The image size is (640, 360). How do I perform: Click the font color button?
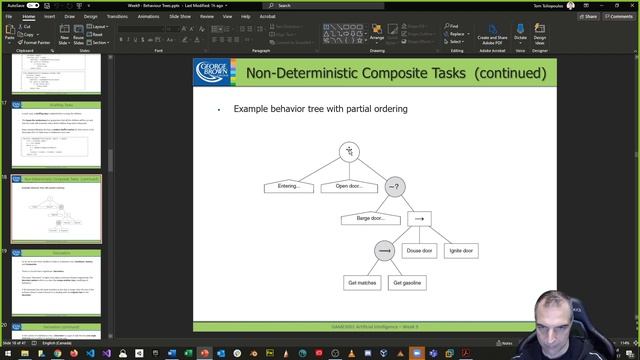tap(197, 40)
